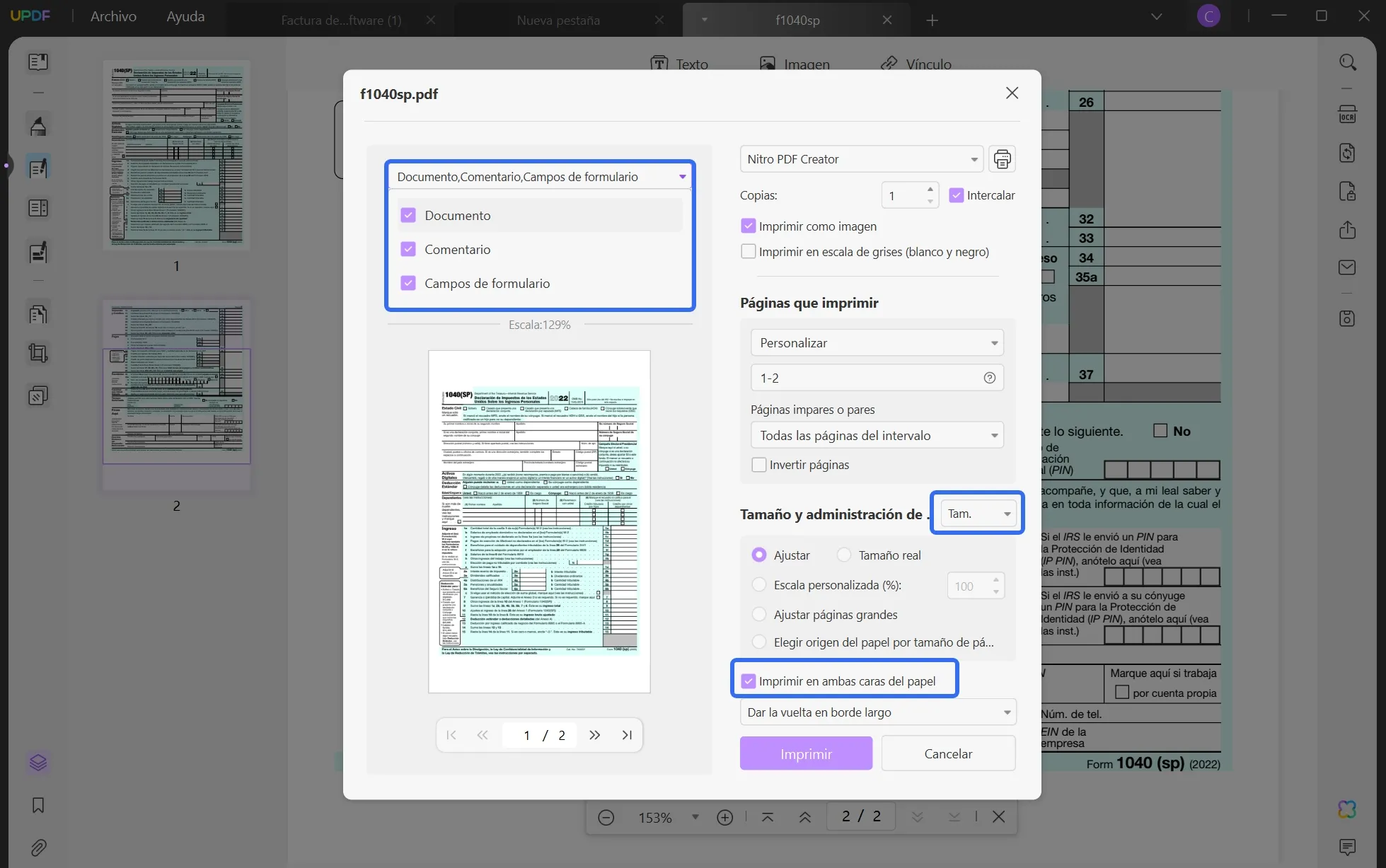Toggle the Intercalar checkbox
1386x868 pixels.
(957, 195)
